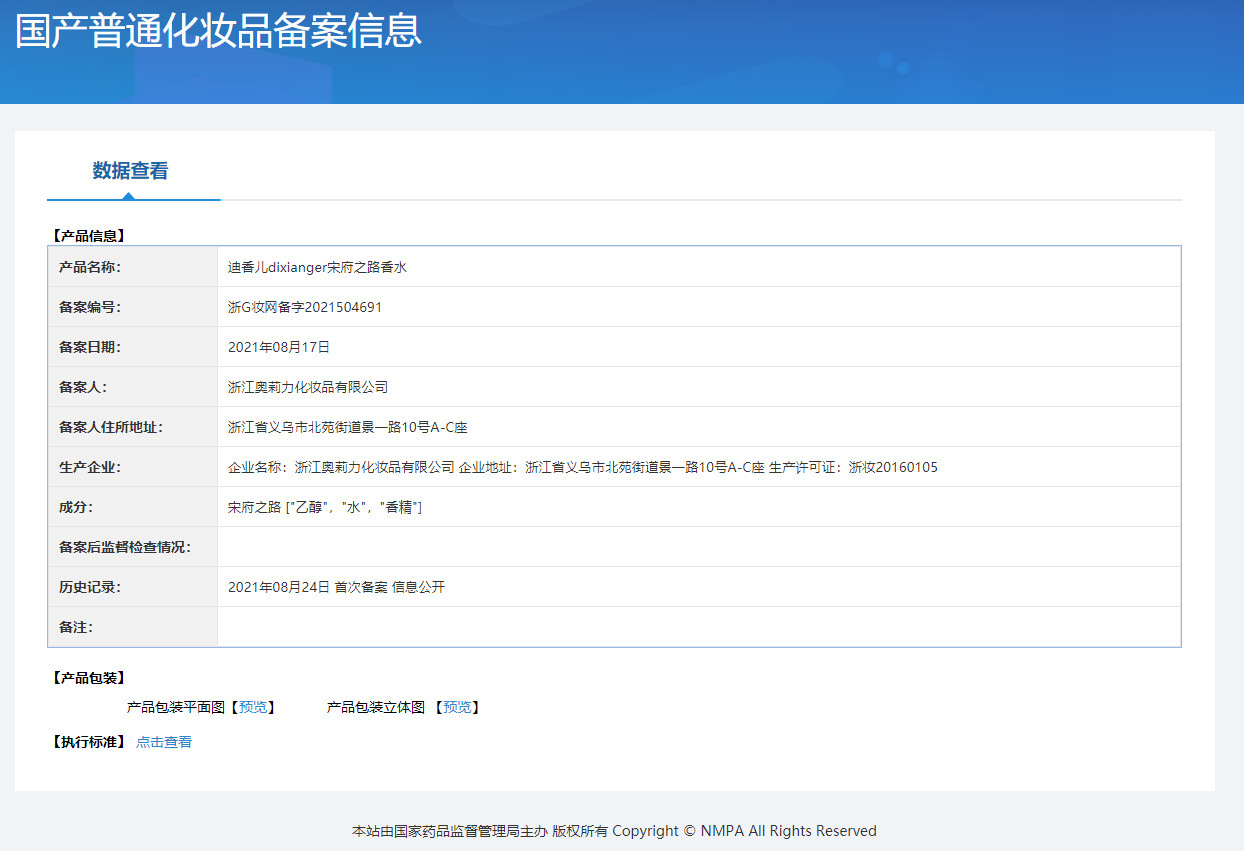
Task: Click the page title 国产普通化妆品备案信息
Action: 219,31
